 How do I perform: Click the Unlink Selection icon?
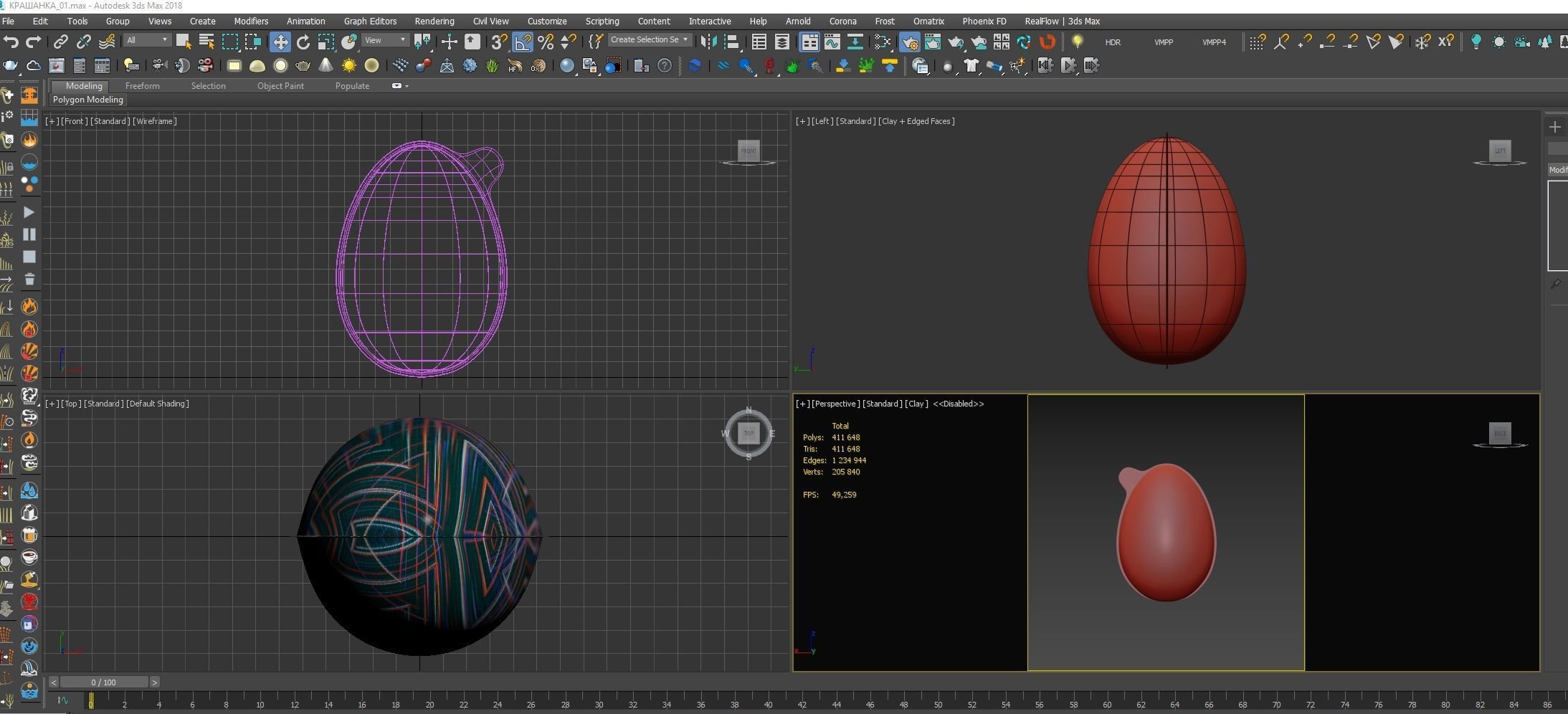84,42
